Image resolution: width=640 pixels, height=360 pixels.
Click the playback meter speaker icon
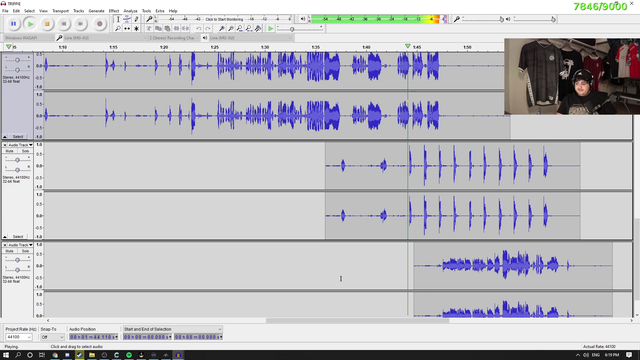(302, 19)
